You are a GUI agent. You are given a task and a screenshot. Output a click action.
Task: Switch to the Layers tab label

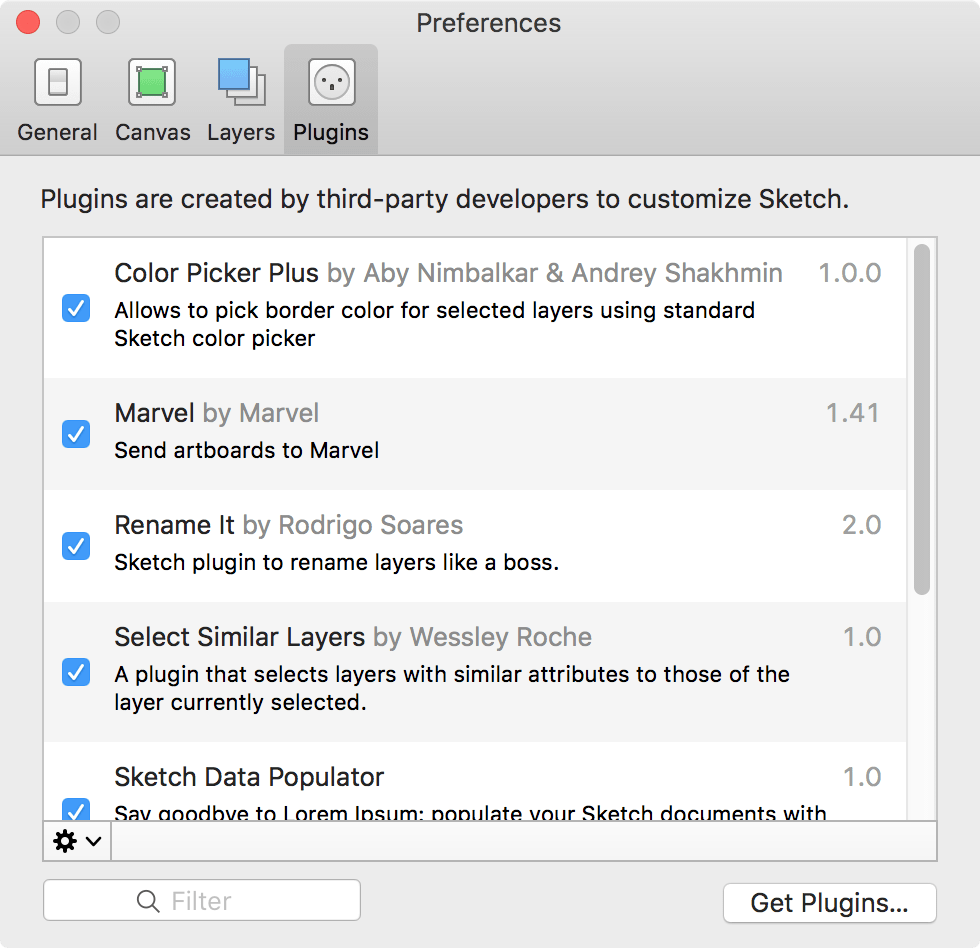[x=241, y=133]
